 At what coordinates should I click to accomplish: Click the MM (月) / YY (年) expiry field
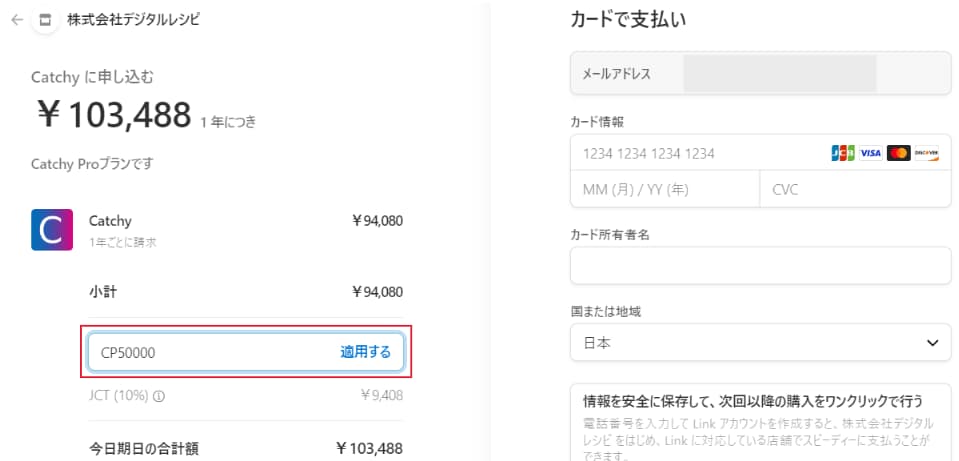[x=665, y=190]
